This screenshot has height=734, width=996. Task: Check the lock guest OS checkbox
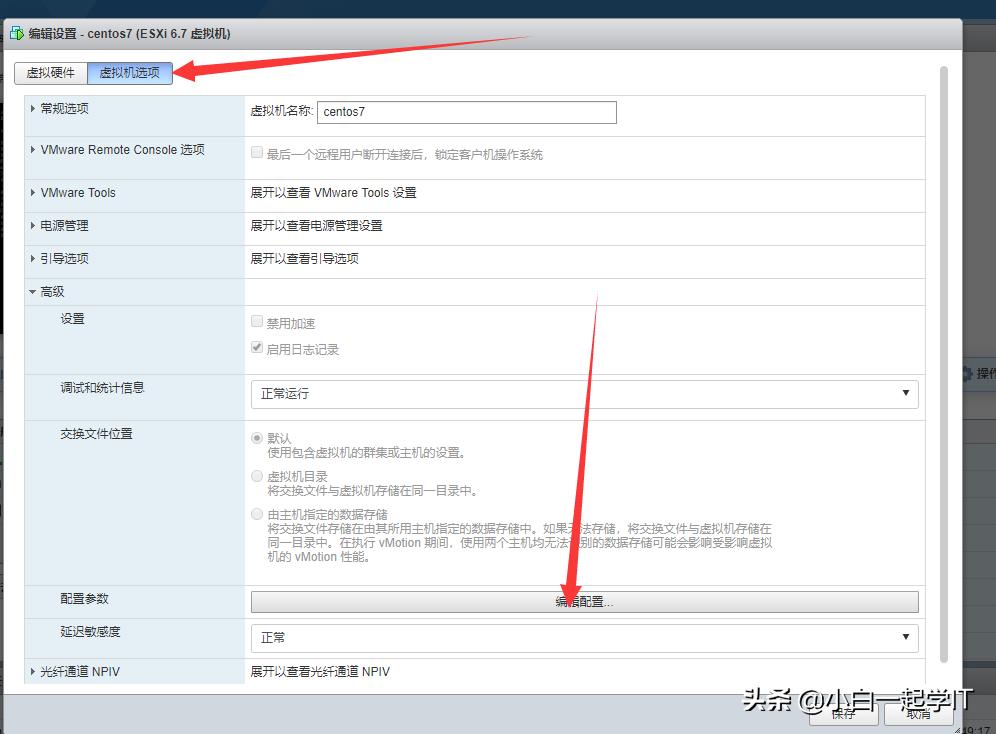[x=258, y=153]
